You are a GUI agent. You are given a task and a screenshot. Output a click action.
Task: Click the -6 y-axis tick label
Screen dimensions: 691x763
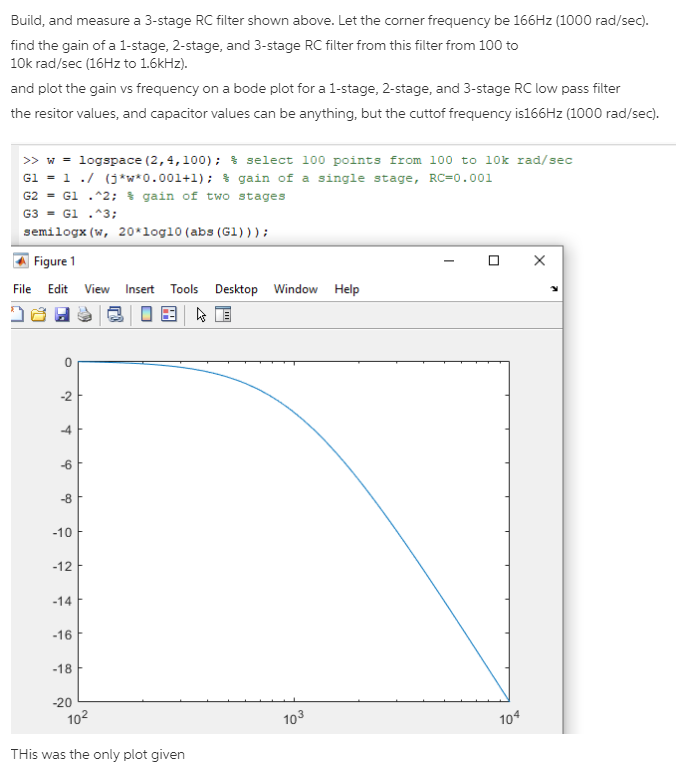coord(66,464)
